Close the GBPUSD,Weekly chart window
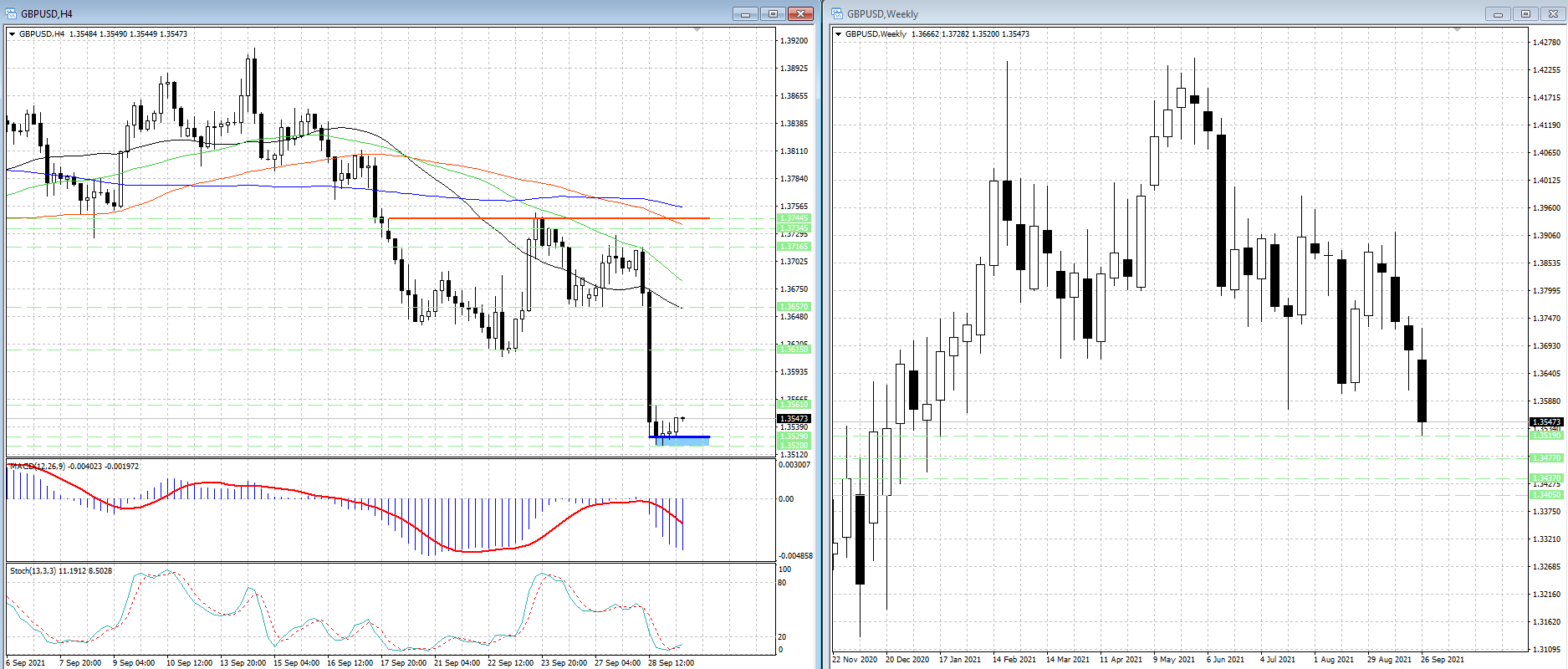Screen dimensions: 1568x669 click(x=1553, y=13)
